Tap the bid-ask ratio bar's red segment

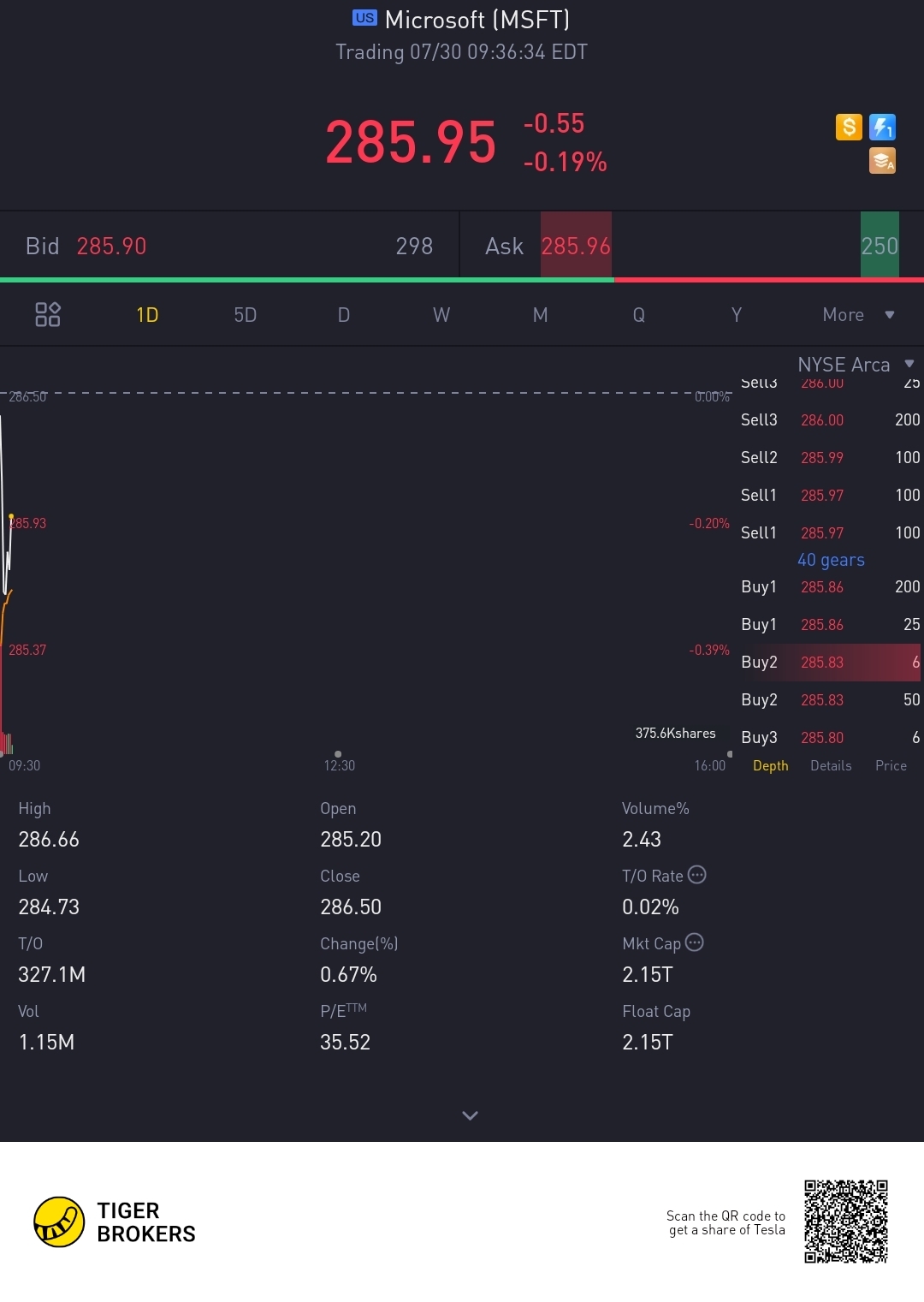(x=768, y=279)
